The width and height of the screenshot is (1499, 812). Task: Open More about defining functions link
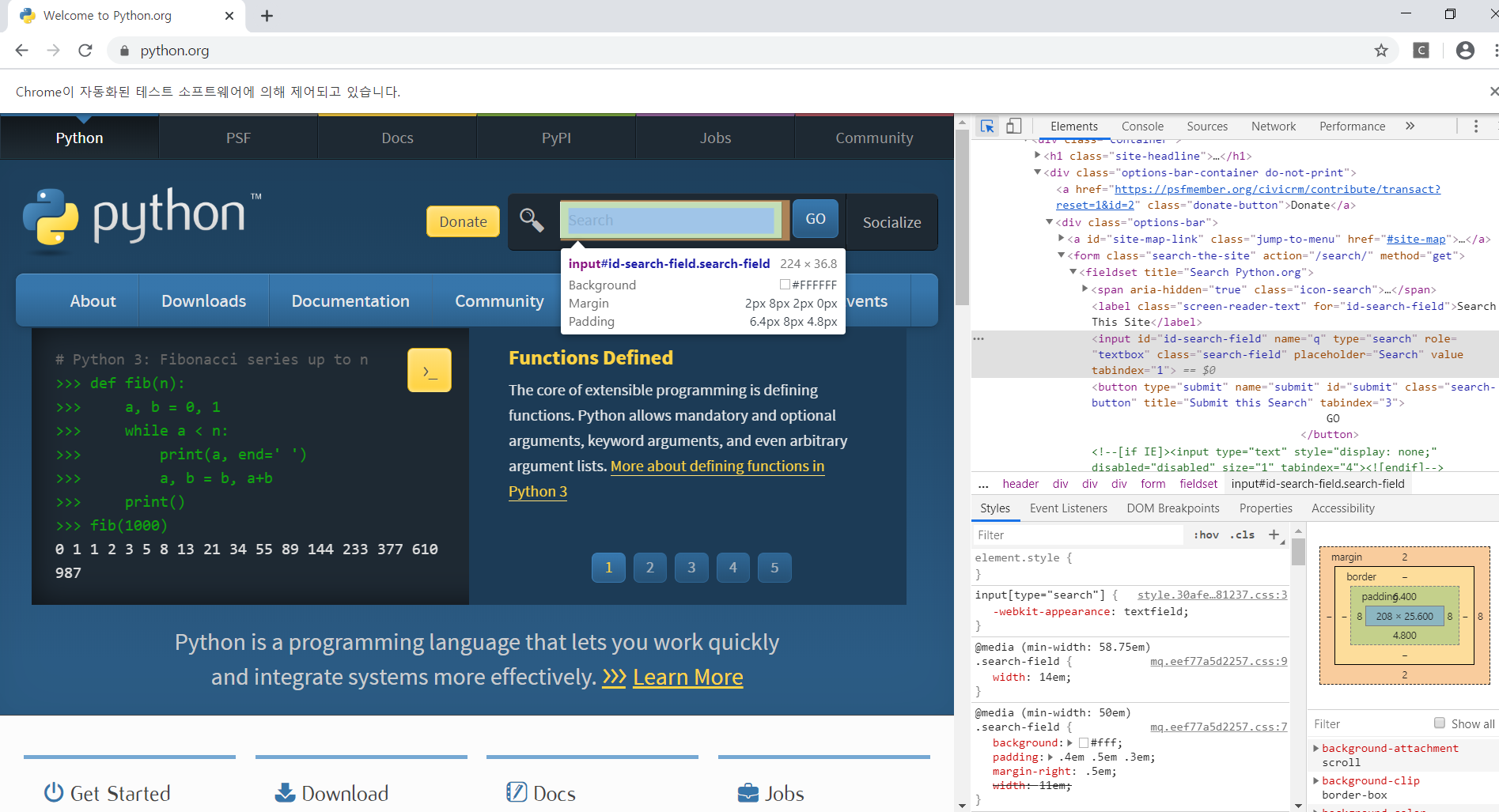717,466
